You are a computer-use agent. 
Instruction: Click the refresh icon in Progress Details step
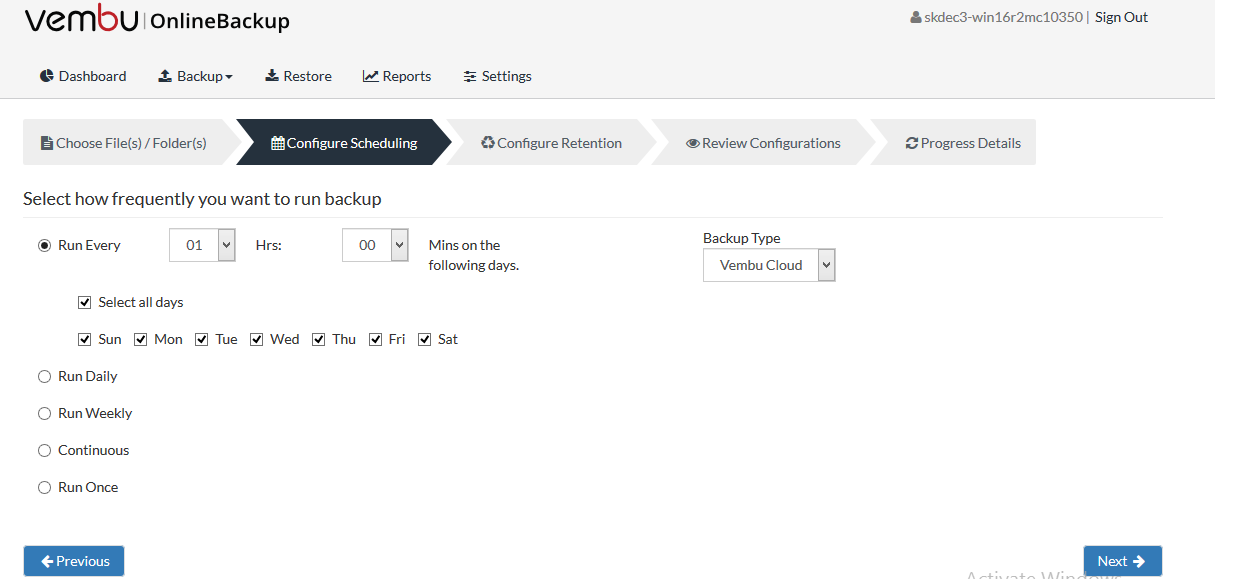click(912, 143)
